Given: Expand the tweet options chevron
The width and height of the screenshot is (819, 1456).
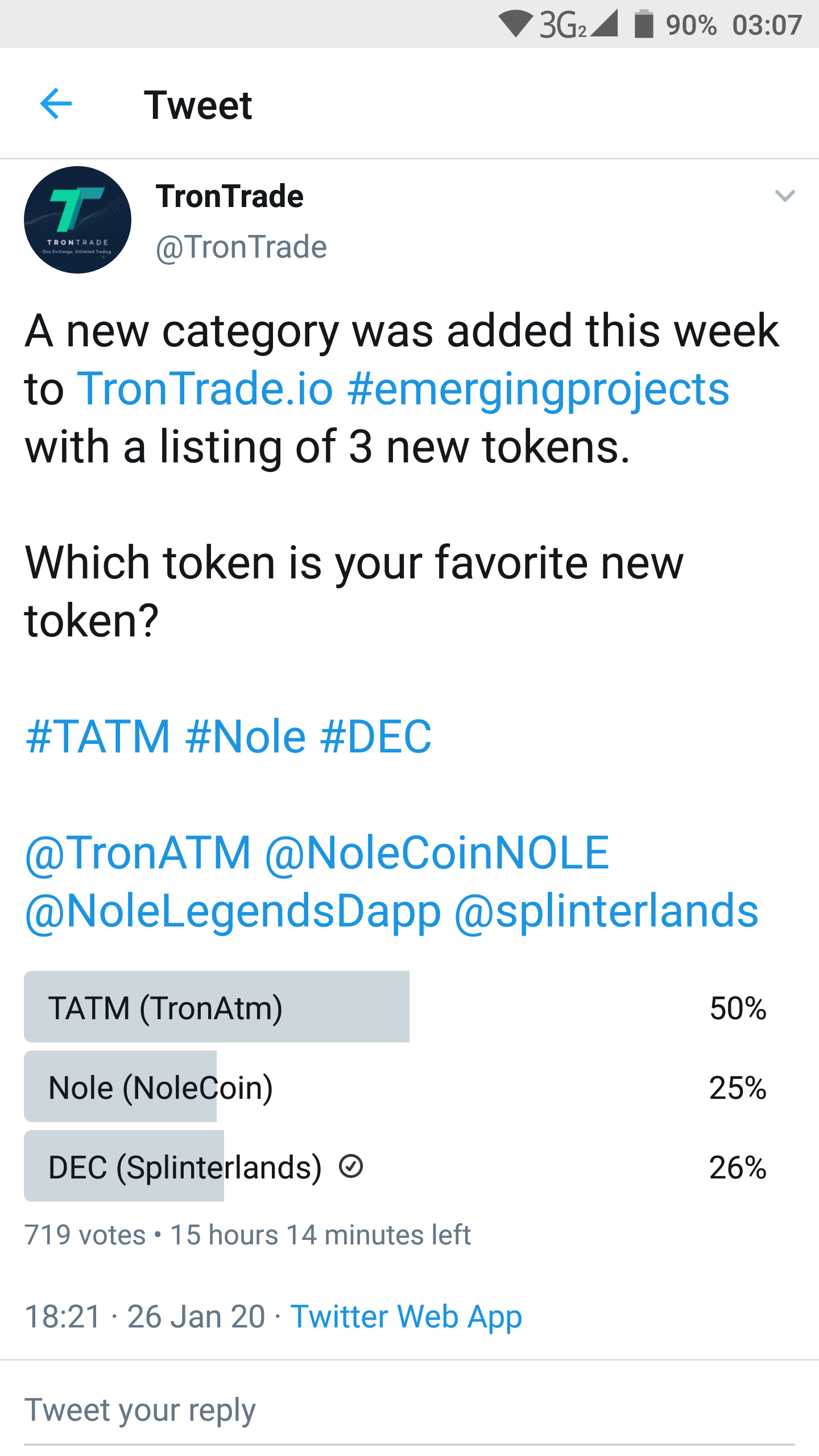Looking at the screenshot, I should (x=785, y=196).
